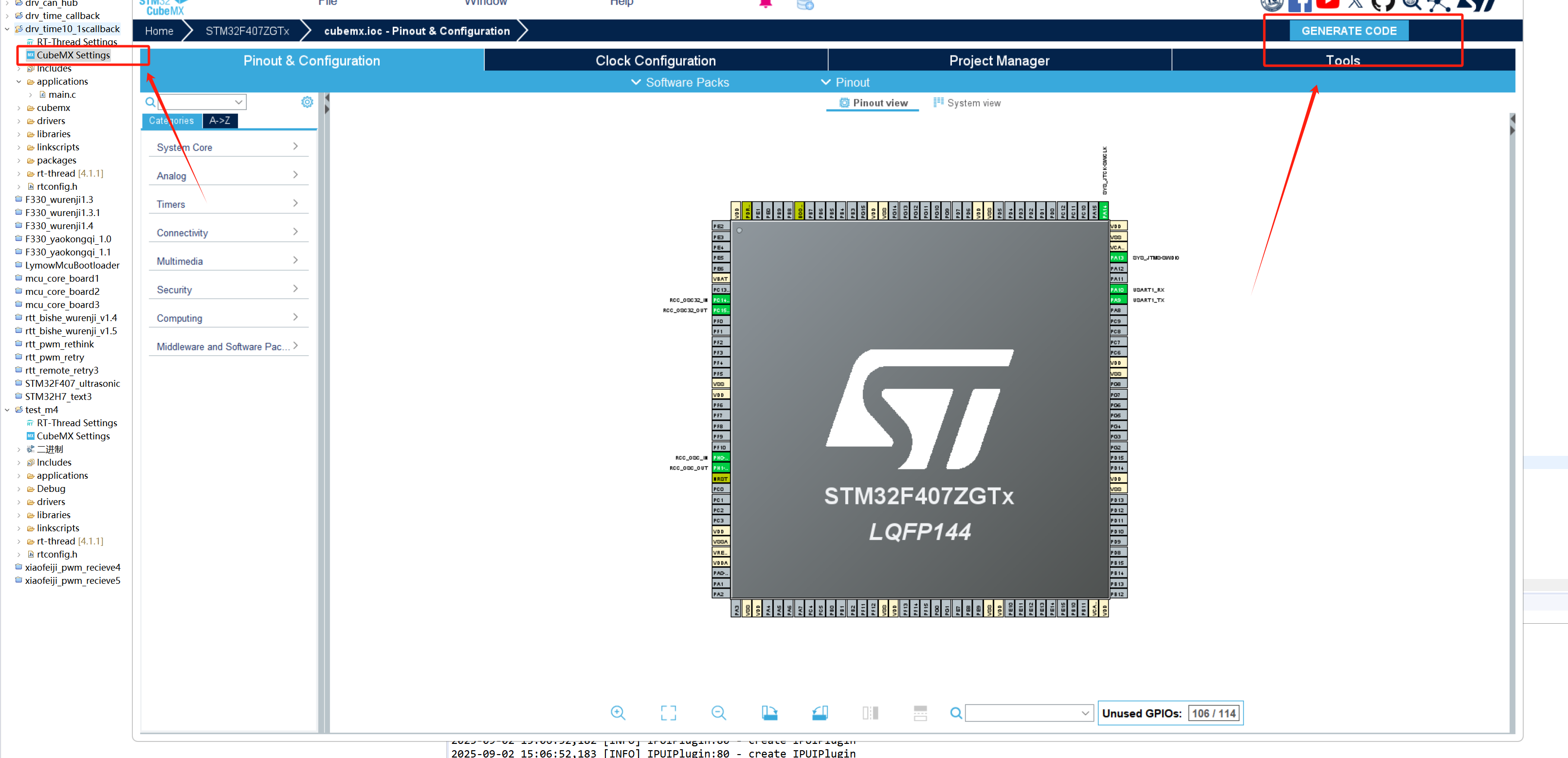
Task: Select Pinout & Configuration tab
Action: 311,60
